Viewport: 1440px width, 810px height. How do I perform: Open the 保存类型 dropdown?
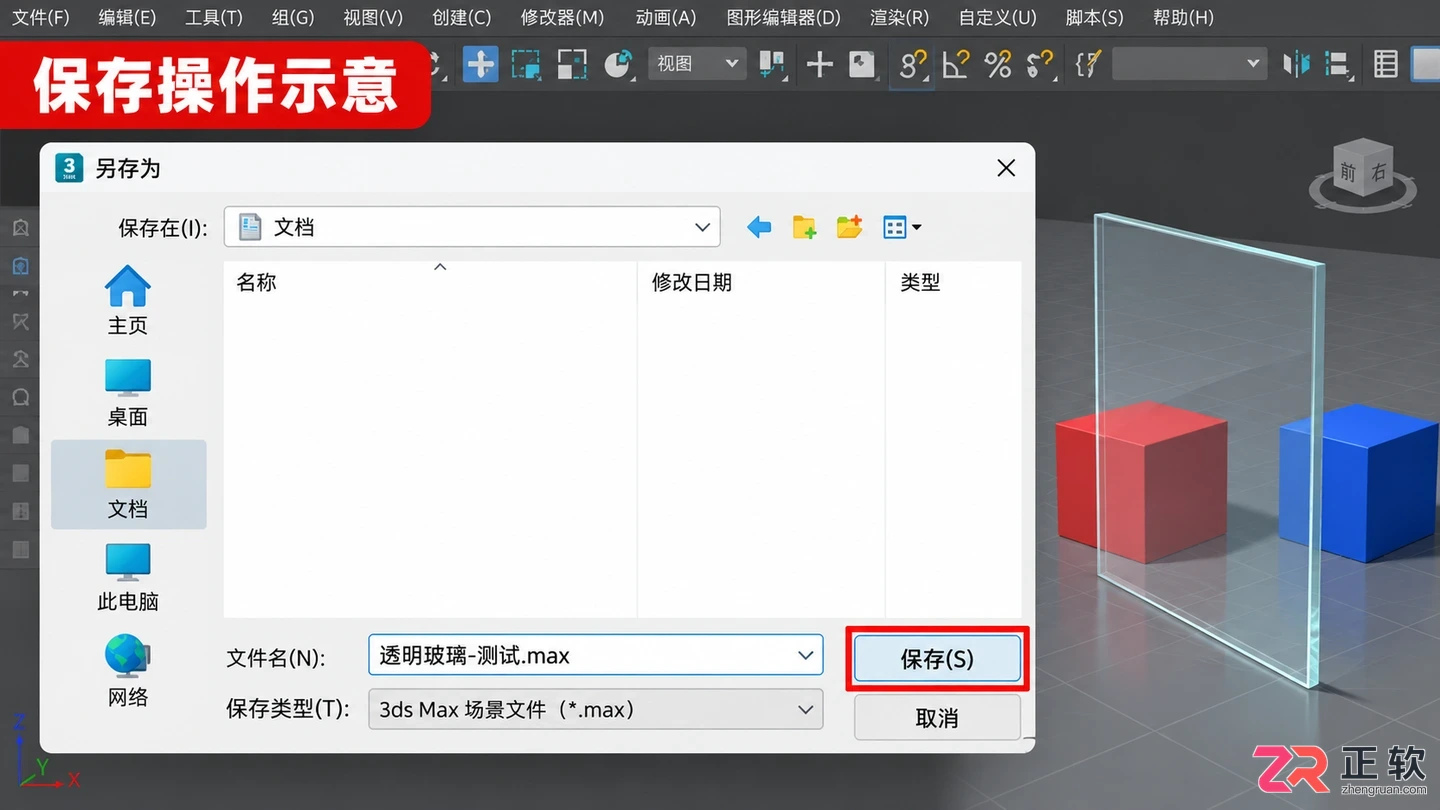pos(596,710)
